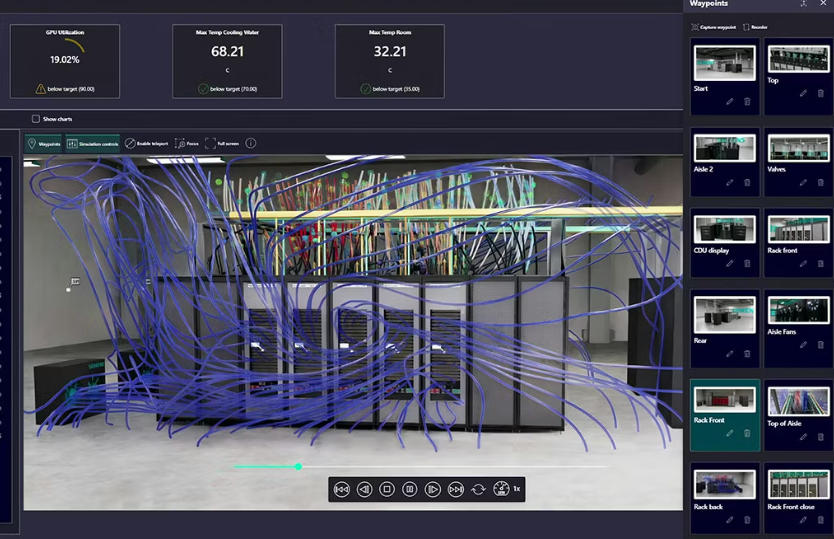Click the Reorder waypoints button

(x=756, y=27)
